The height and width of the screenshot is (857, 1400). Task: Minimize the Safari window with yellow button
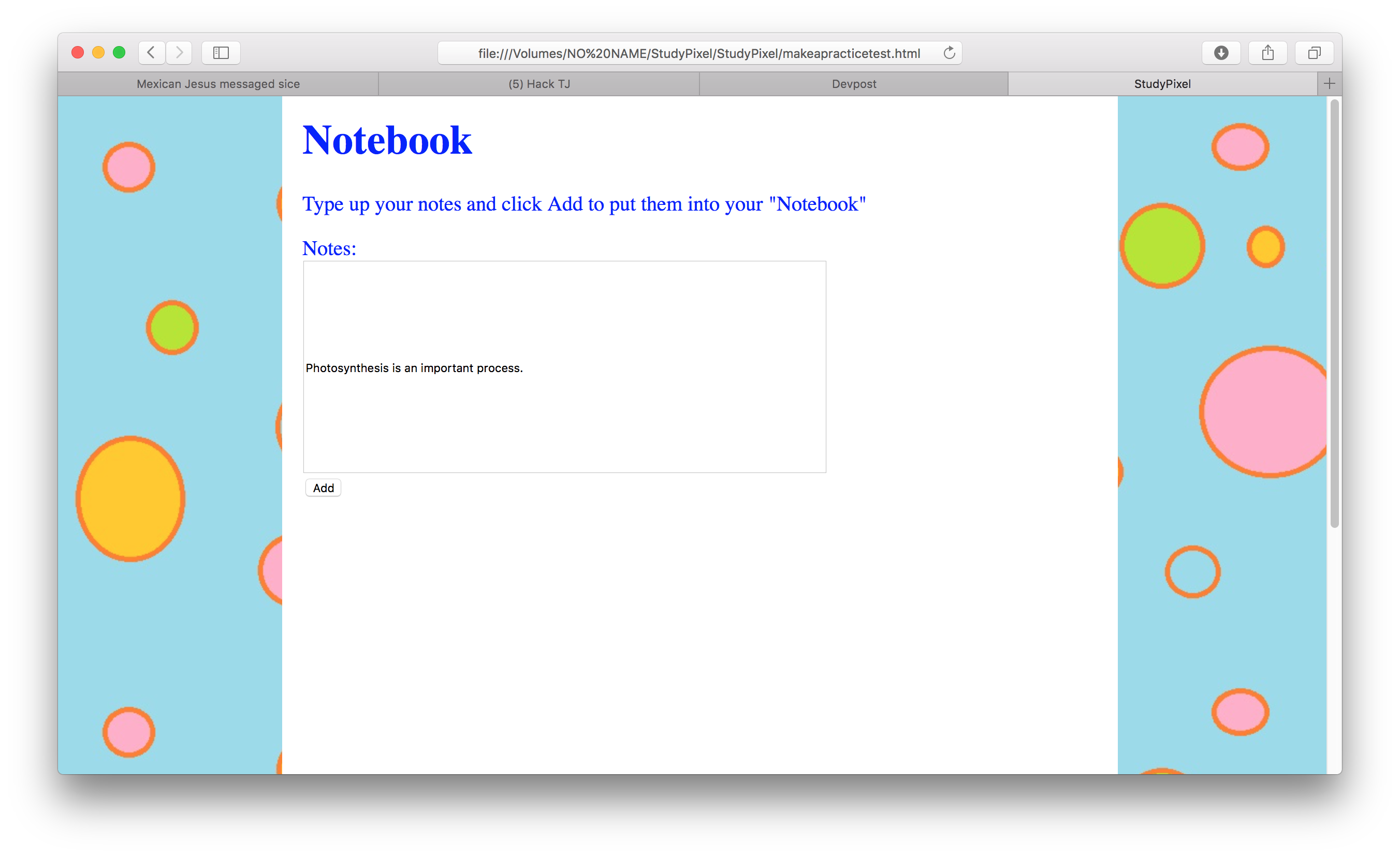point(98,53)
